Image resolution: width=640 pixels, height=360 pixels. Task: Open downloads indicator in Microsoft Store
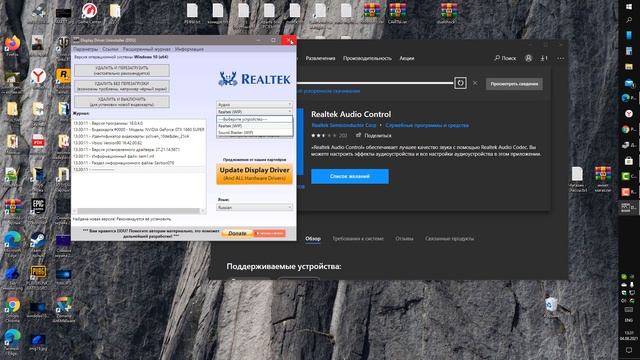click(544, 58)
